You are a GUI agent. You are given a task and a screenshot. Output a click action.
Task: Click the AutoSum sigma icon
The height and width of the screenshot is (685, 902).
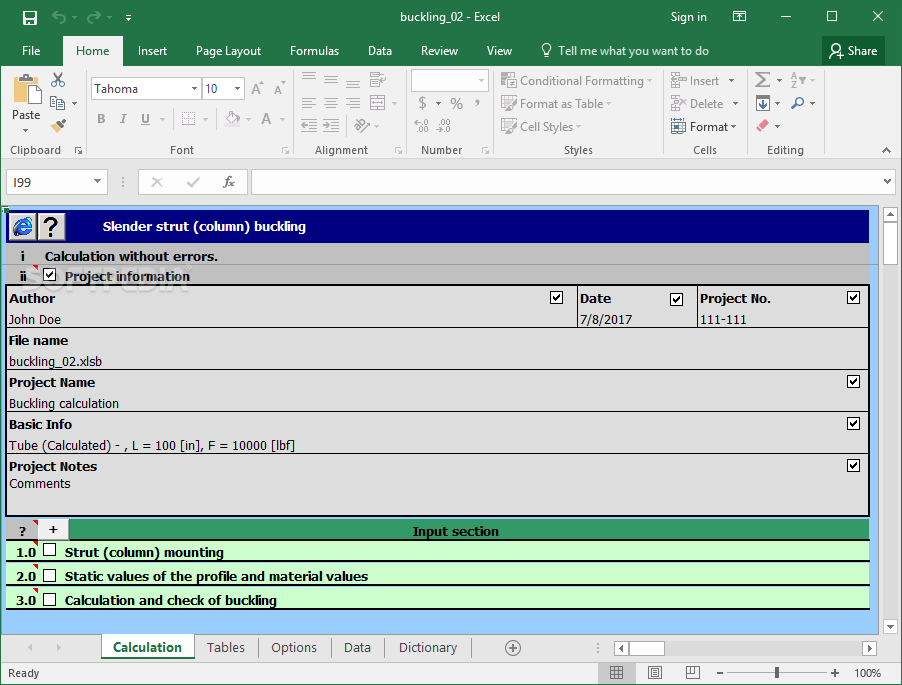pyautogui.click(x=762, y=80)
